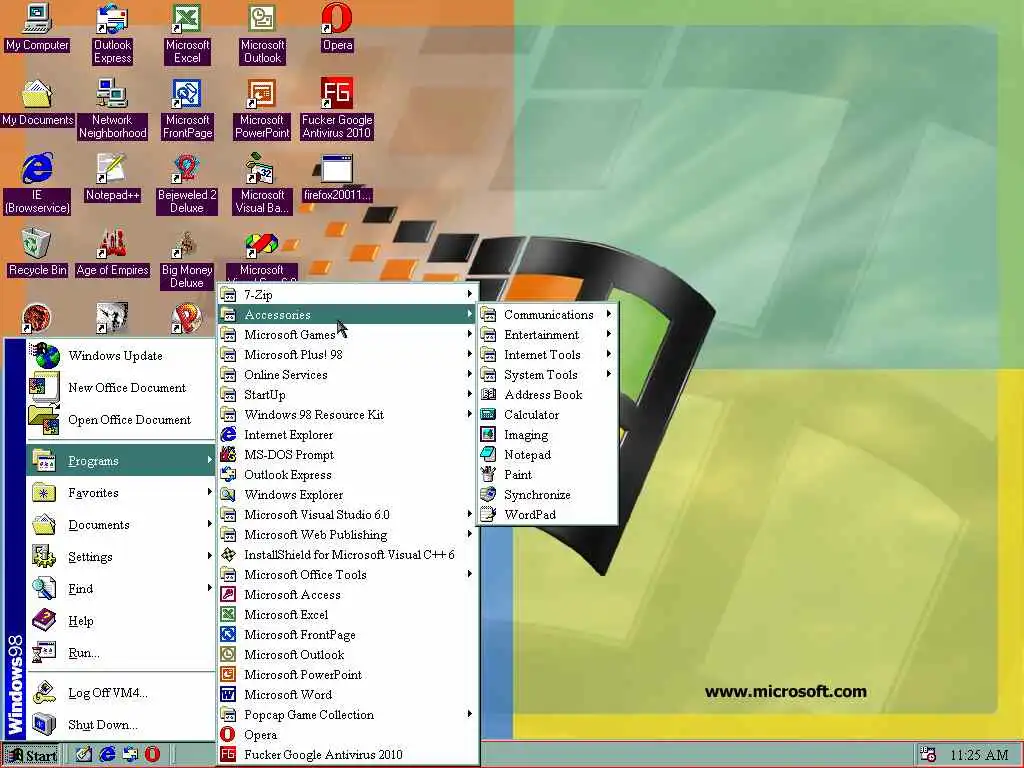Viewport: 1024px width, 768px height.
Task: Expand the Internet Tools submenu
Action: tap(547, 355)
